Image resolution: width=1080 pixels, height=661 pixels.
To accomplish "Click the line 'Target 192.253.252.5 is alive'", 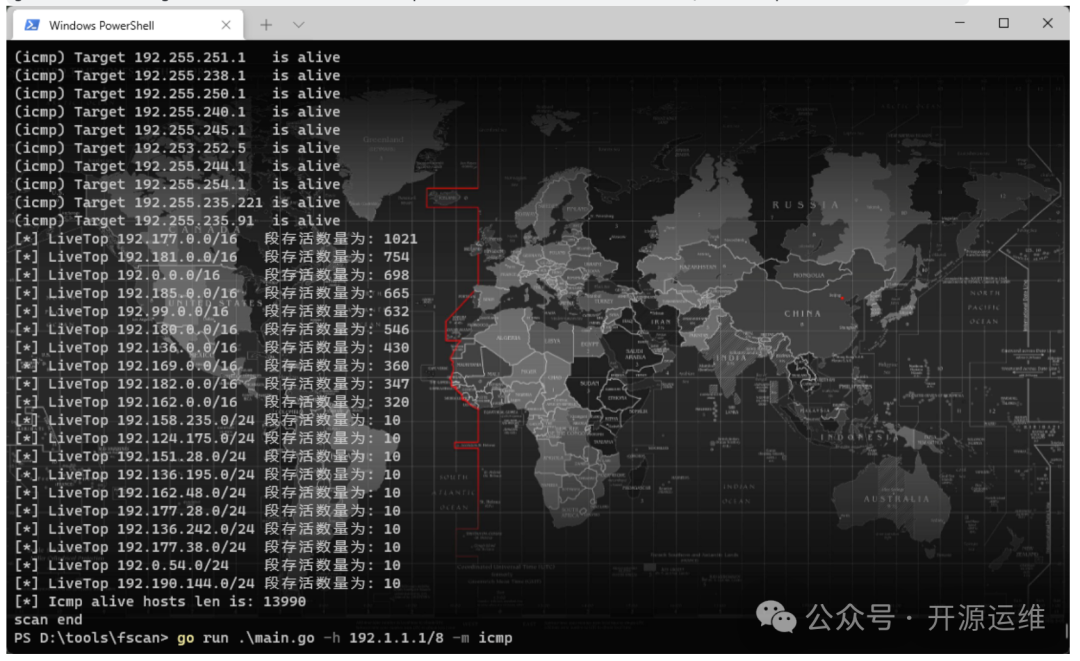I will (177, 148).
